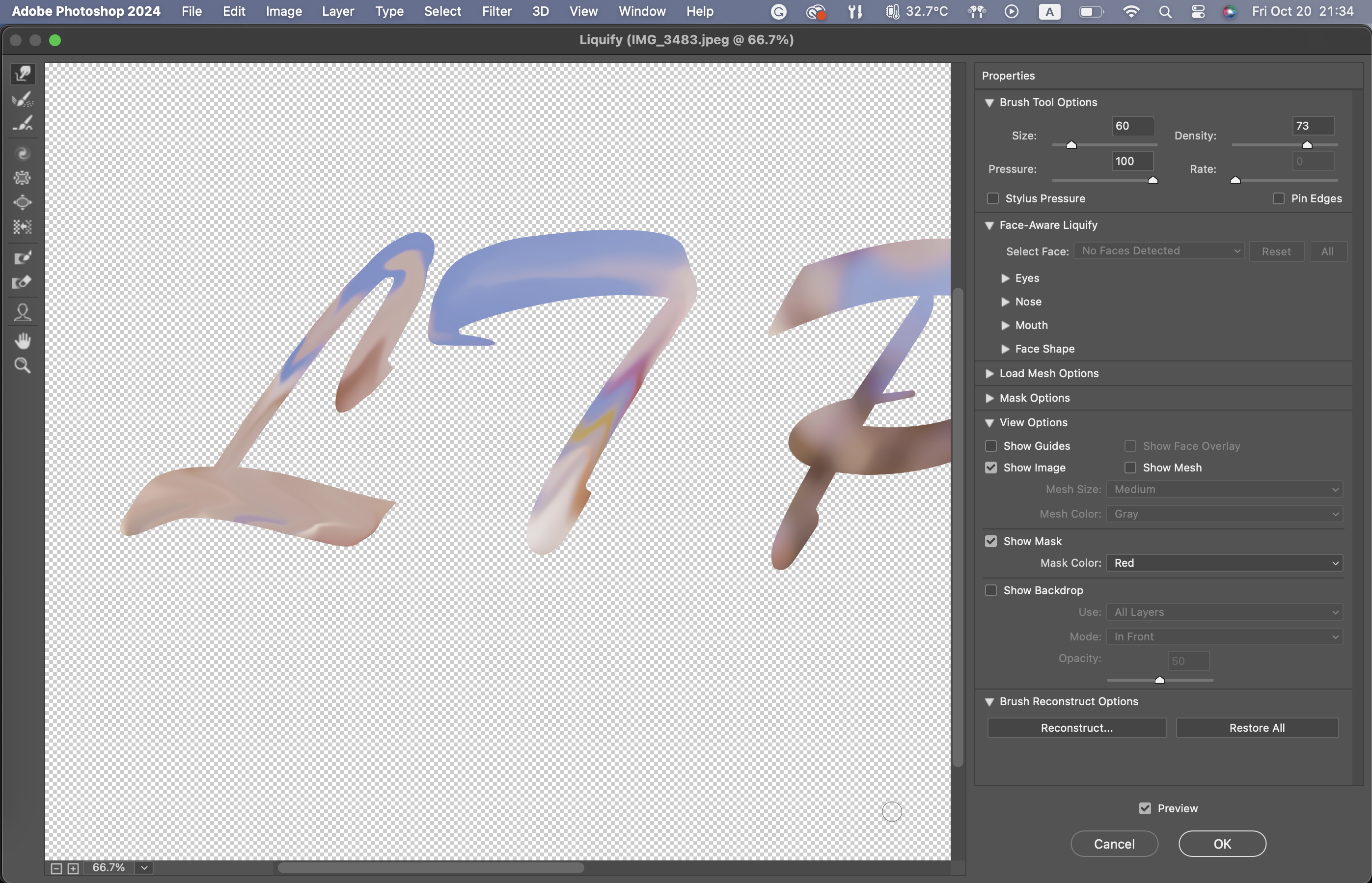Viewport: 1372px width, 883px height.
Task: Click the brush Density slider handle
Action: (x=1307, y=145)
